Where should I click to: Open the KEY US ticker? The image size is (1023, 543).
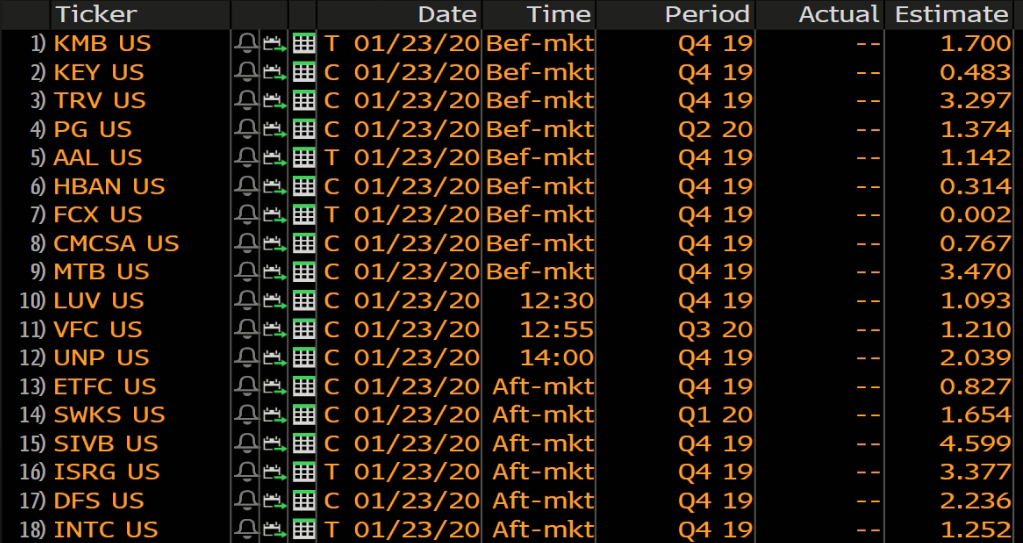pyautogui.click(x=99, y=72)
